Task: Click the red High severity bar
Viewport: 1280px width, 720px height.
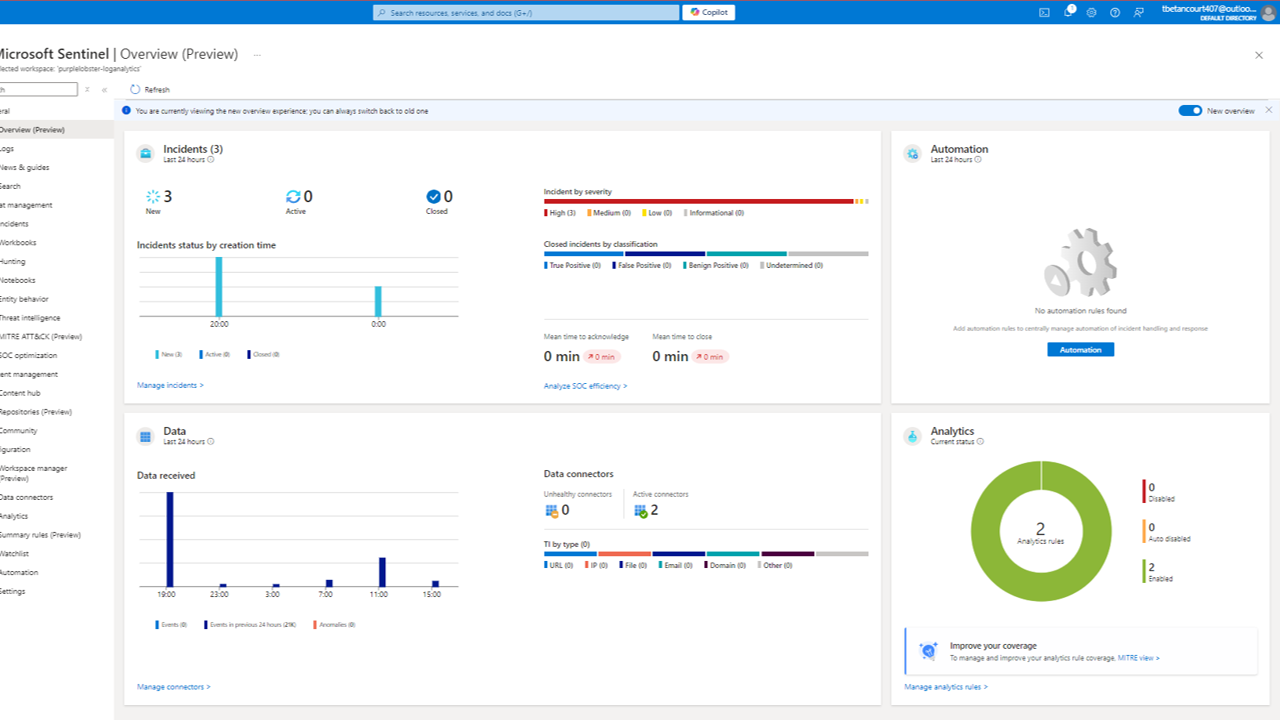Action: (x=699, y=201)
